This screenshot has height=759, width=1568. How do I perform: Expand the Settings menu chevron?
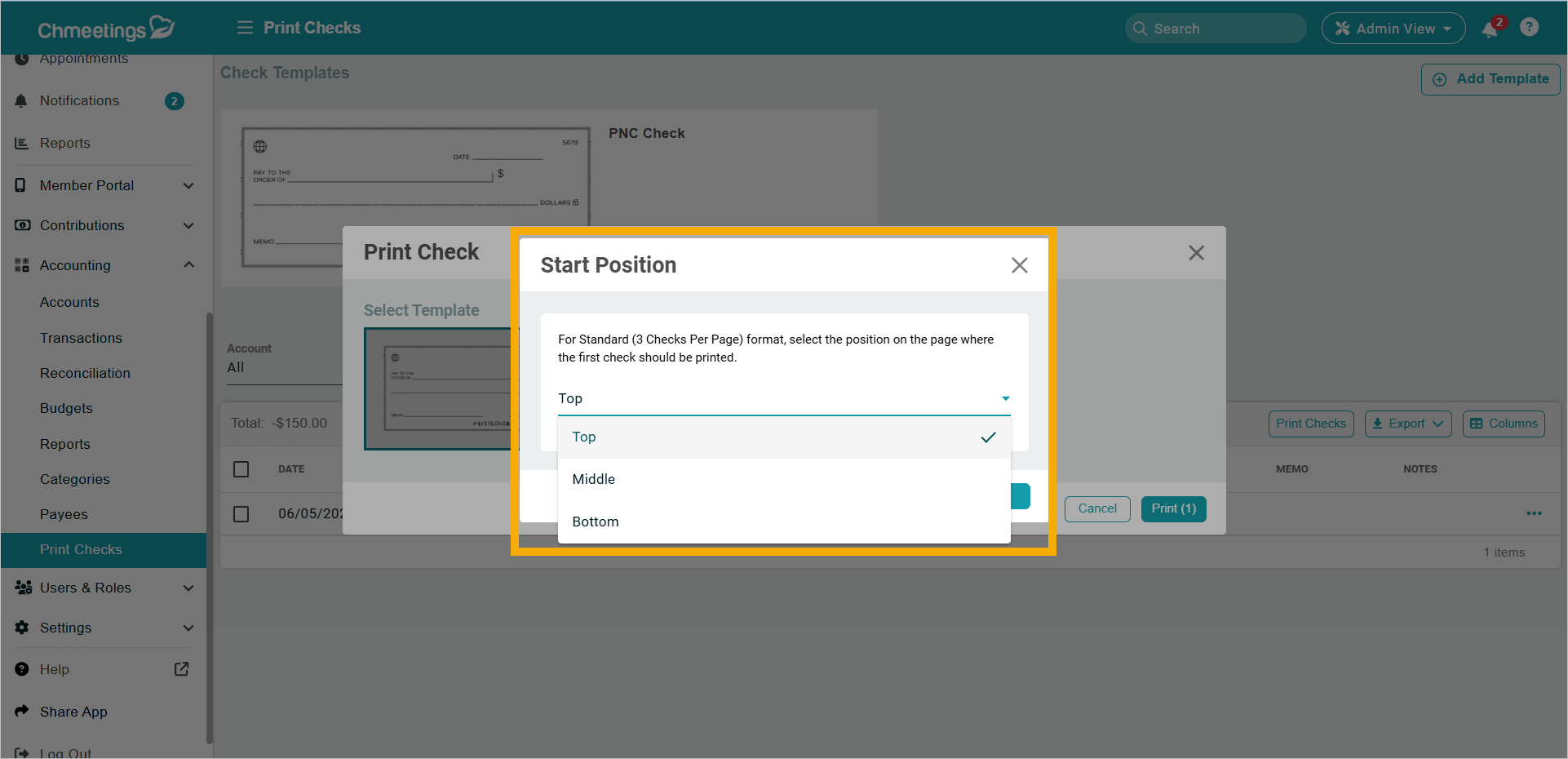point(188,628)
